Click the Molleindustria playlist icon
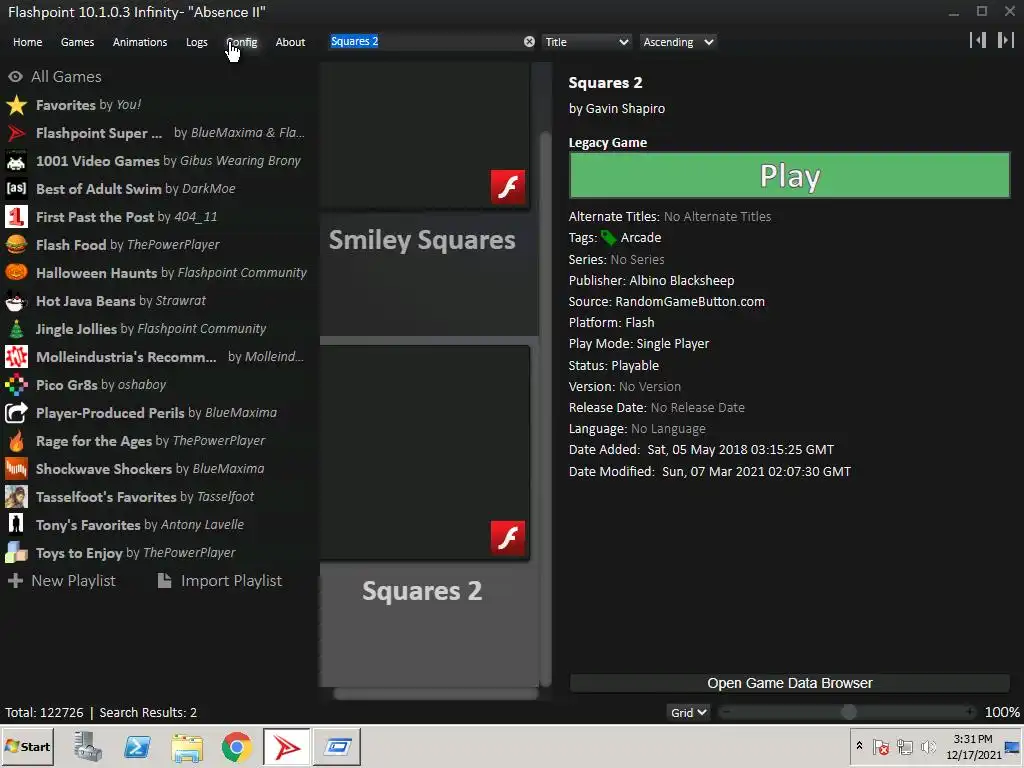The height and width of the screenshot is (768, 1024). point(16,357)
